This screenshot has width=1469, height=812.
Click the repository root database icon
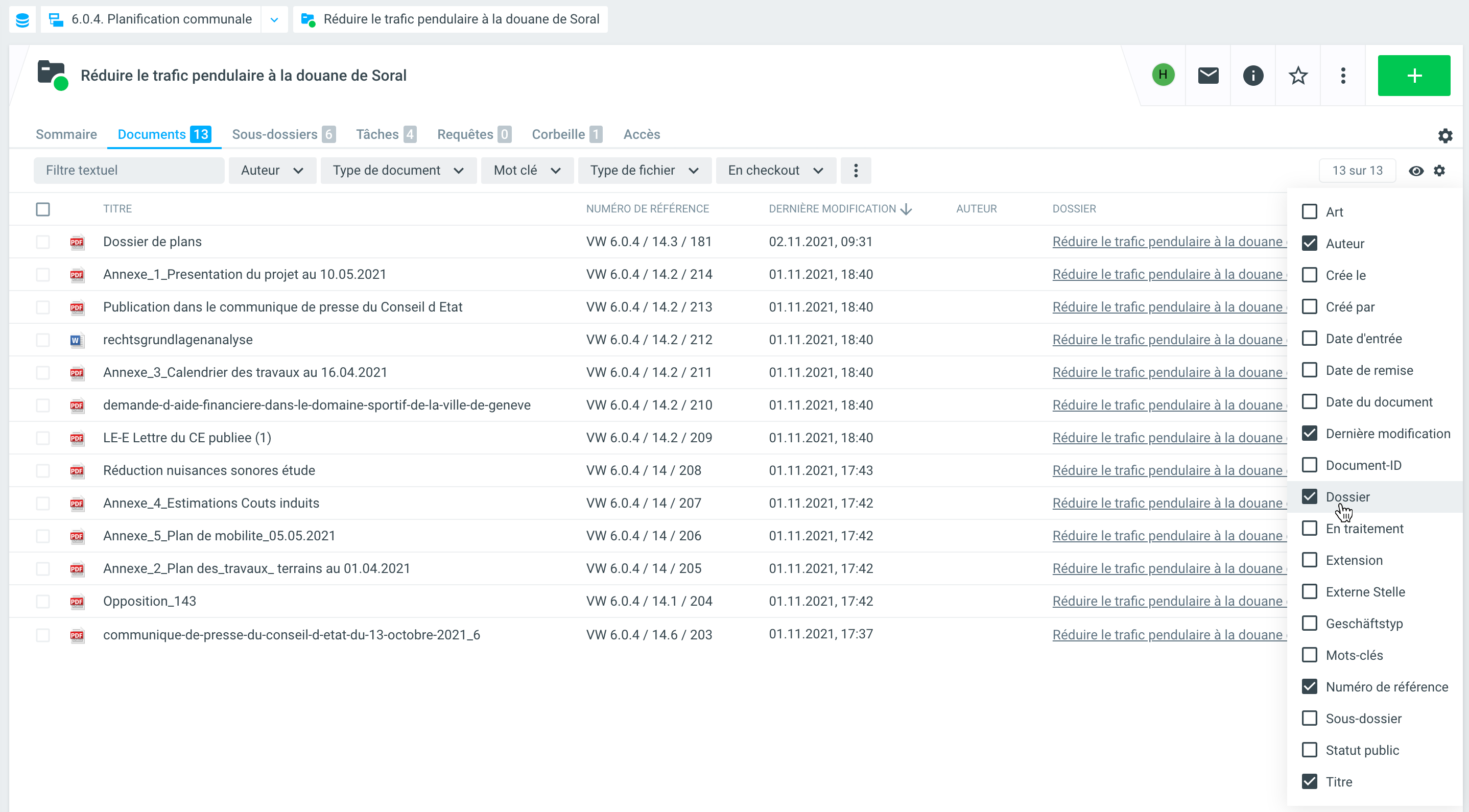pos(22,19)
